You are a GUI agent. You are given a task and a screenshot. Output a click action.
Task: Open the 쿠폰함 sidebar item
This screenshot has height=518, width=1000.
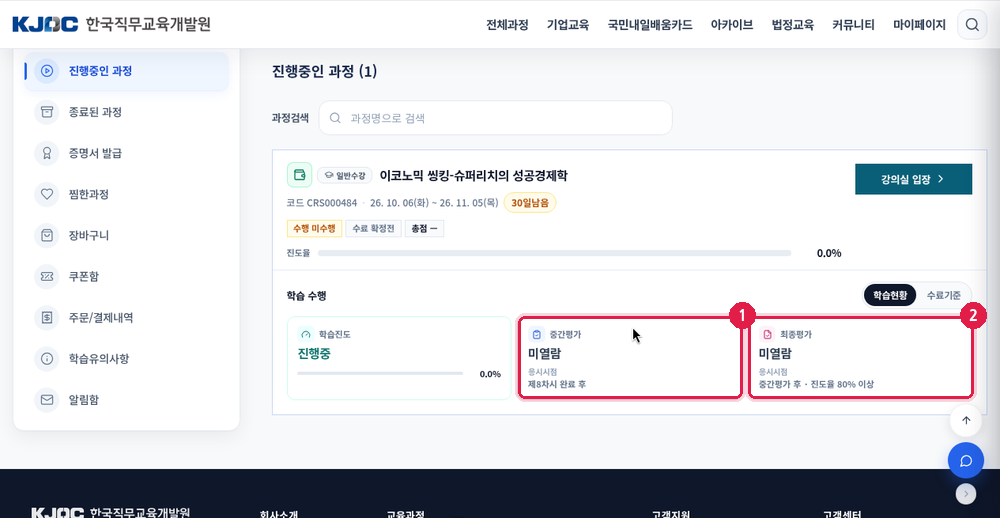point(126,276)
